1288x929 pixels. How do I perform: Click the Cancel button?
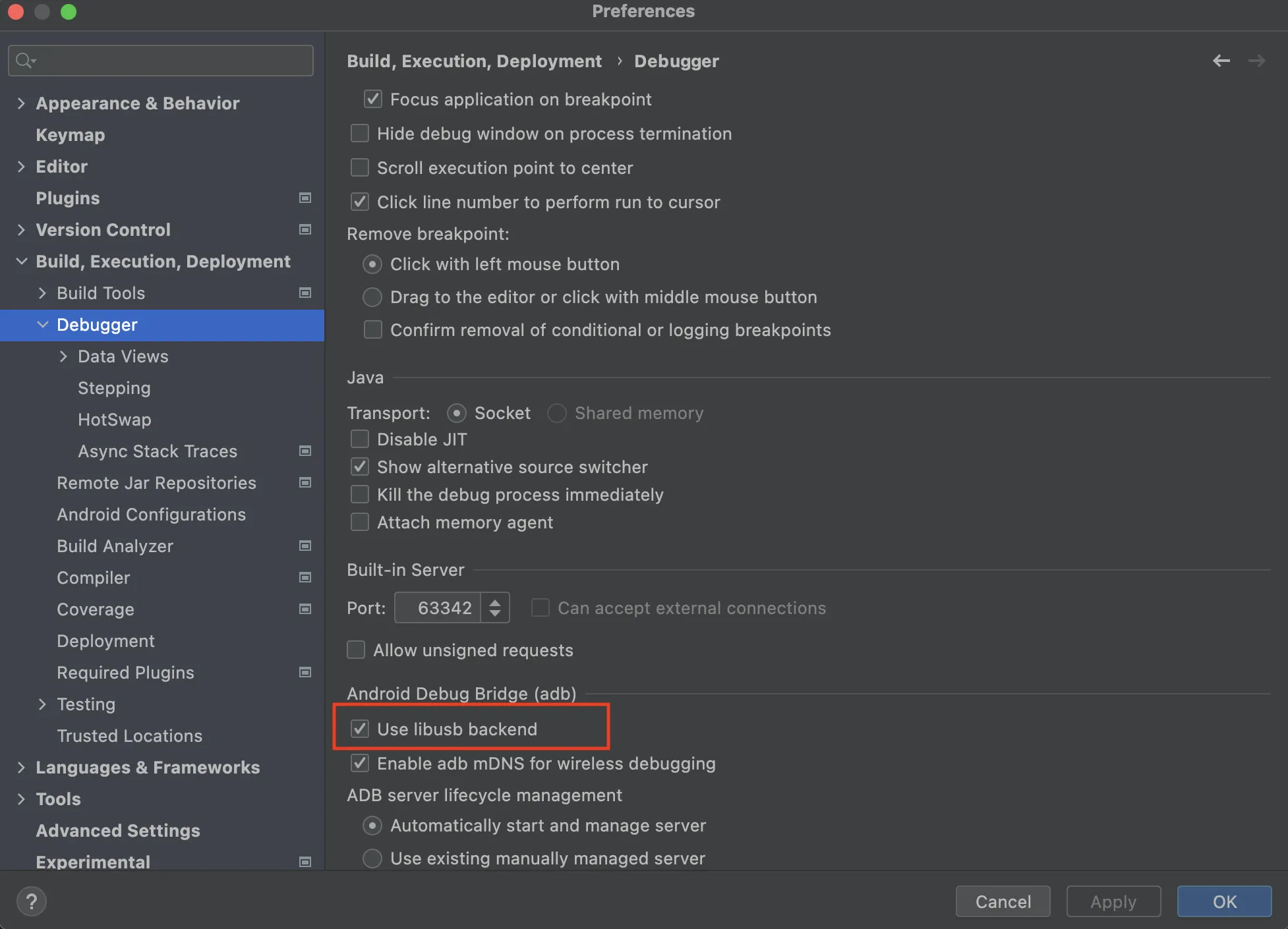pyautogui.click(x=1003, y=901)
